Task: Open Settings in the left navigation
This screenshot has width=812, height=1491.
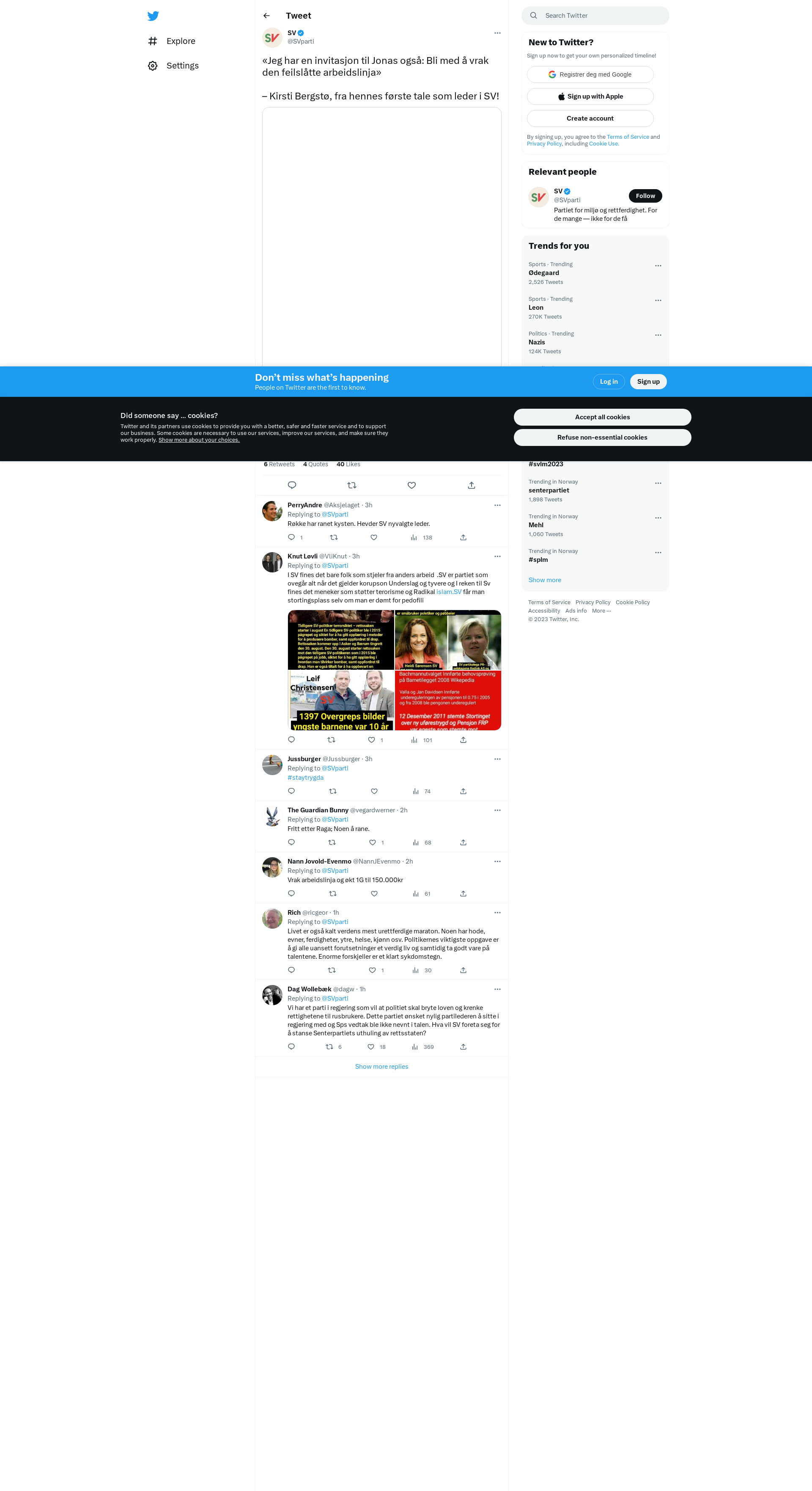Action: pos(182,66)
